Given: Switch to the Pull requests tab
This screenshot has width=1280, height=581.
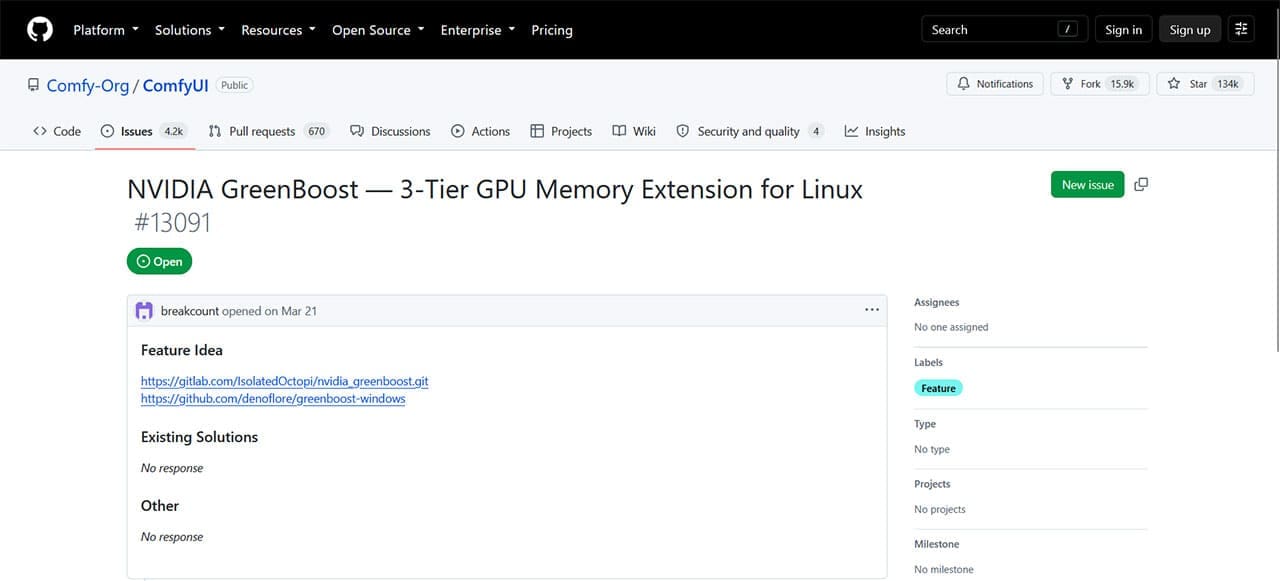Looking at the screenshot, I should point(268,131).
